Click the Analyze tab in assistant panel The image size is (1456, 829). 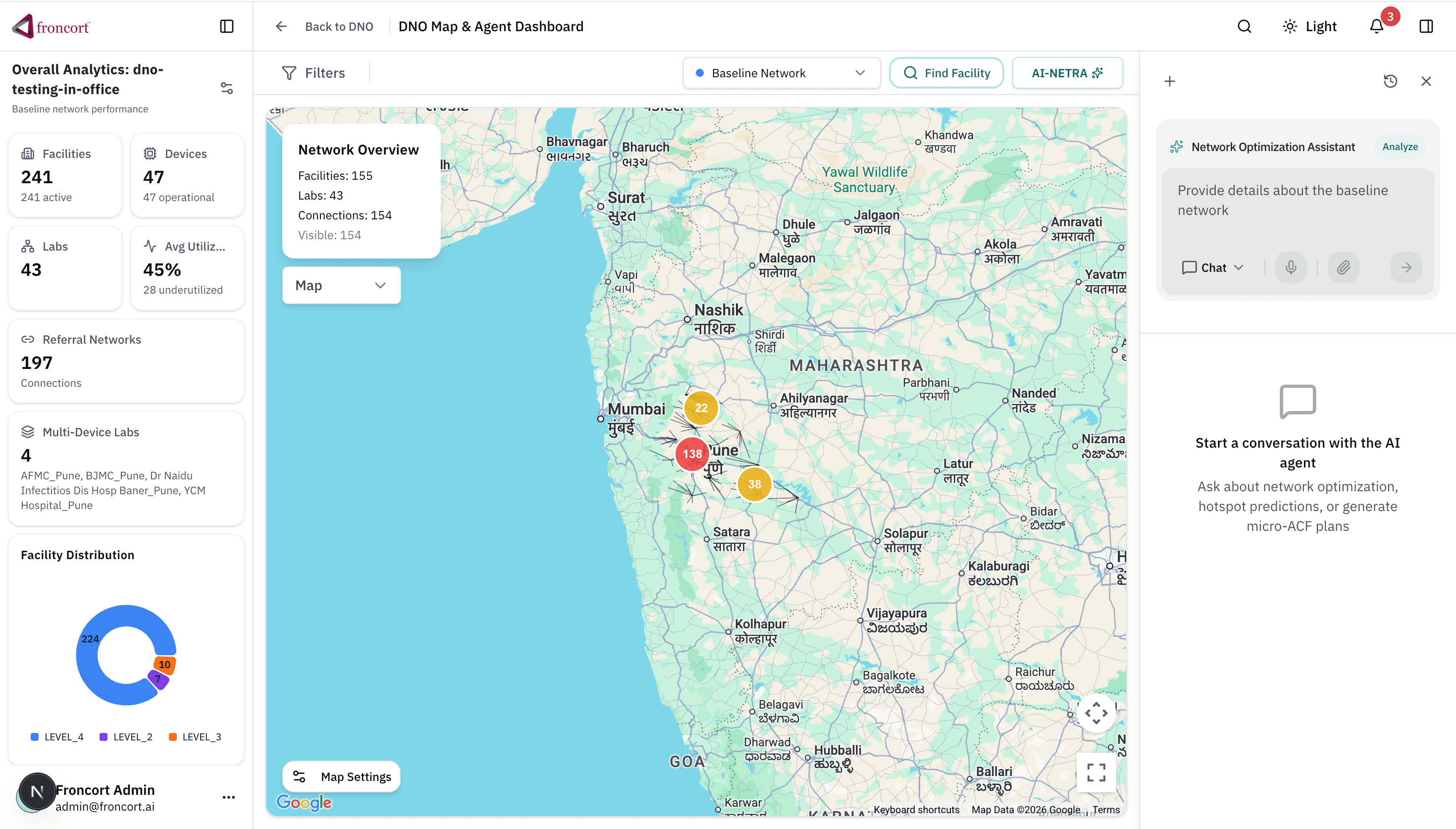(1400, 147)
